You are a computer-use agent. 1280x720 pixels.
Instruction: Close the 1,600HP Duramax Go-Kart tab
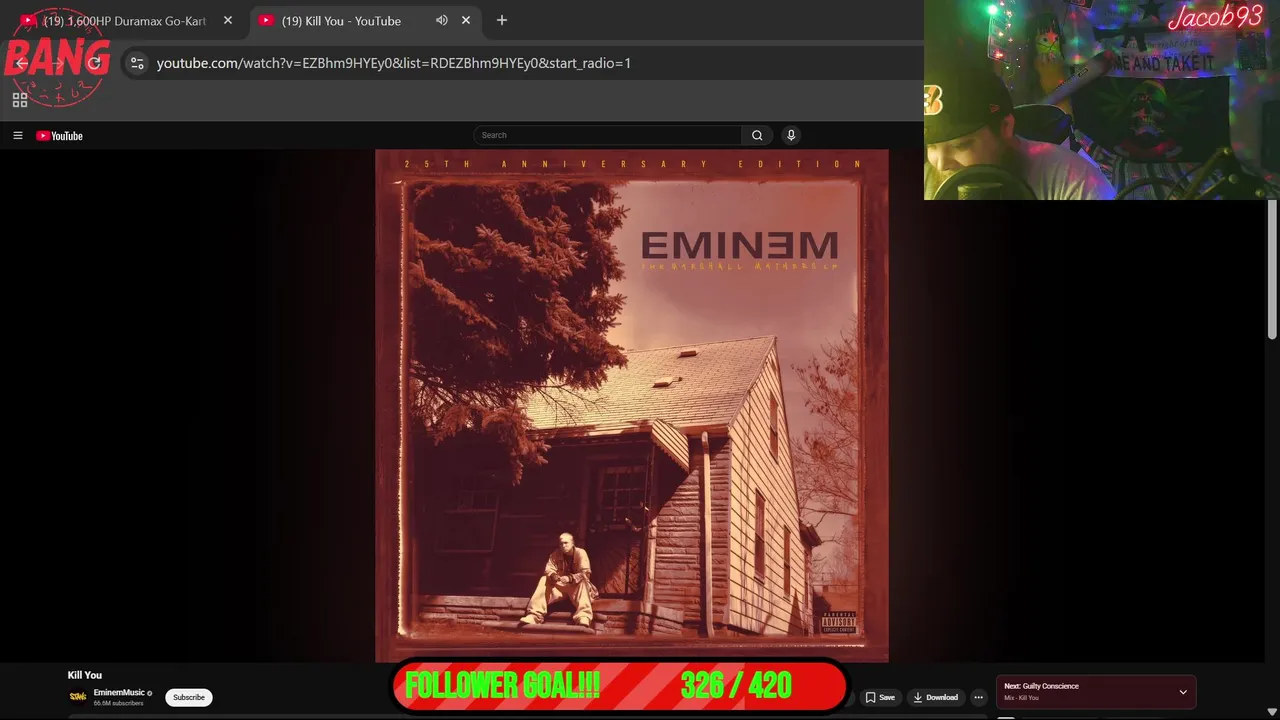pos(228,20)
